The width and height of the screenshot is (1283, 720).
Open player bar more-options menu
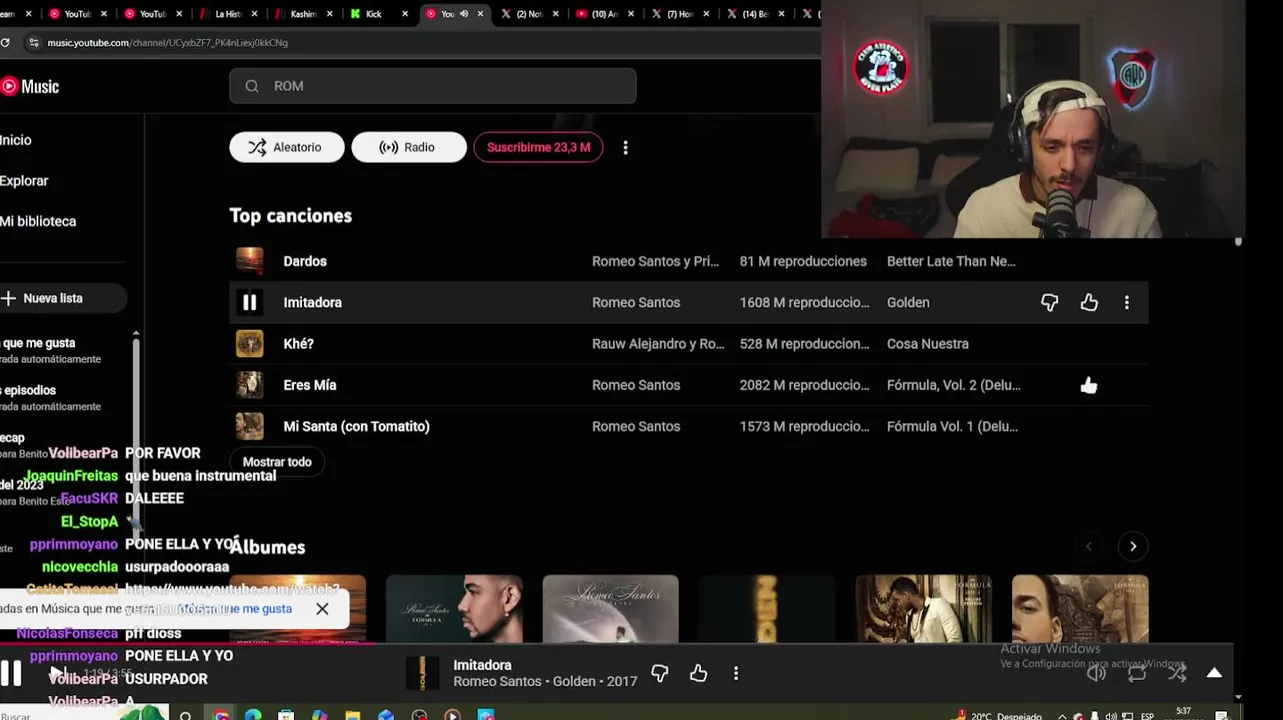pyautogui.click(x=736, y=673)
